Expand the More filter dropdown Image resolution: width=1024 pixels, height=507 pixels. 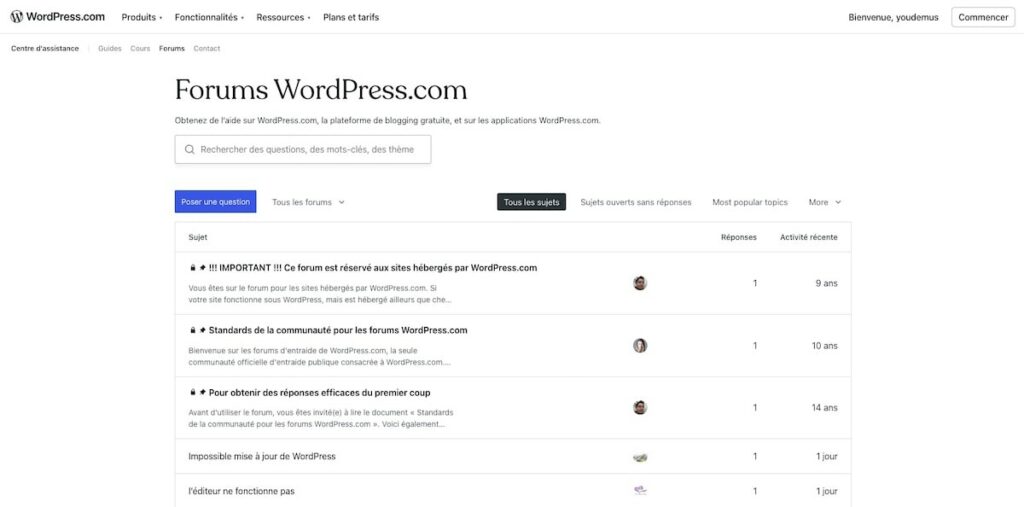coord(825,203)
